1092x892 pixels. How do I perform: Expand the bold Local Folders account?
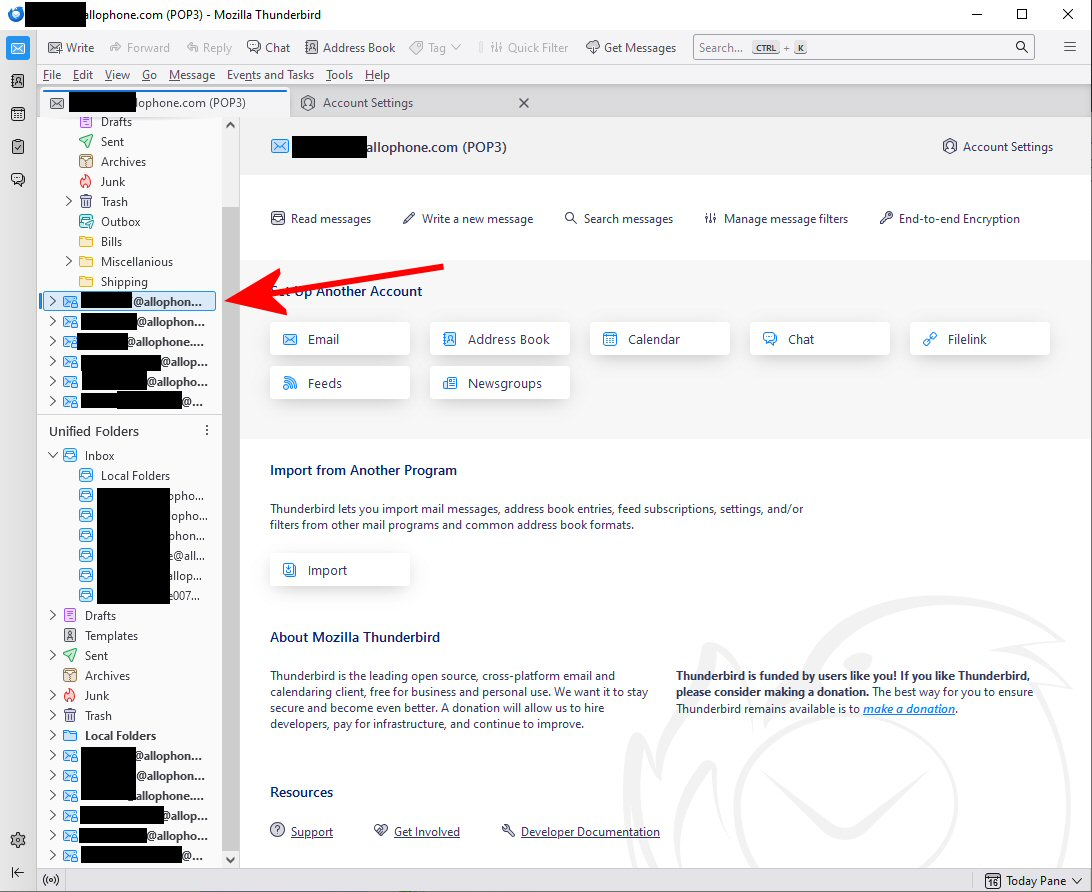(52, 735)
